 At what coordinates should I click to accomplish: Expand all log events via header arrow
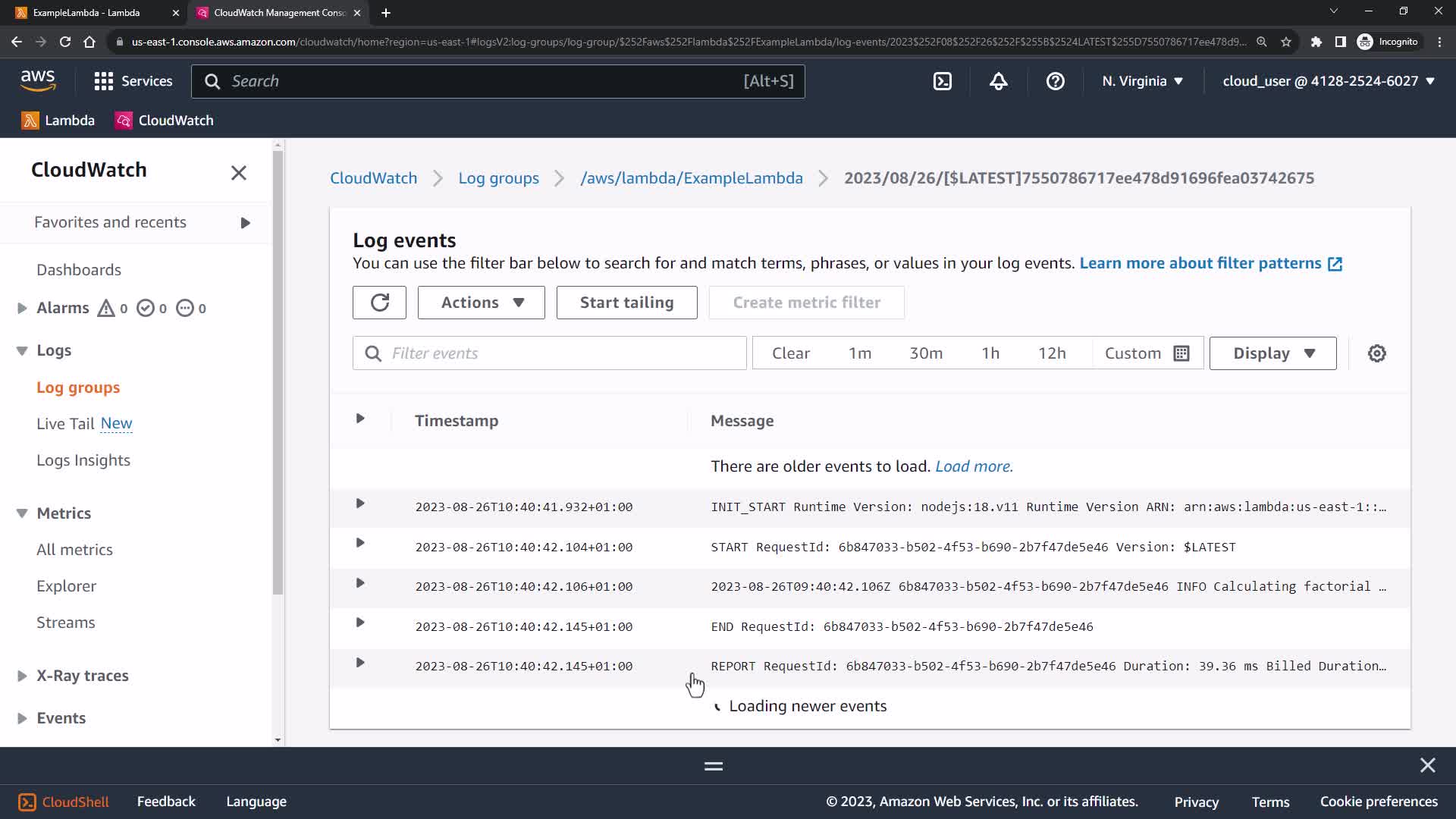[360, 419]
